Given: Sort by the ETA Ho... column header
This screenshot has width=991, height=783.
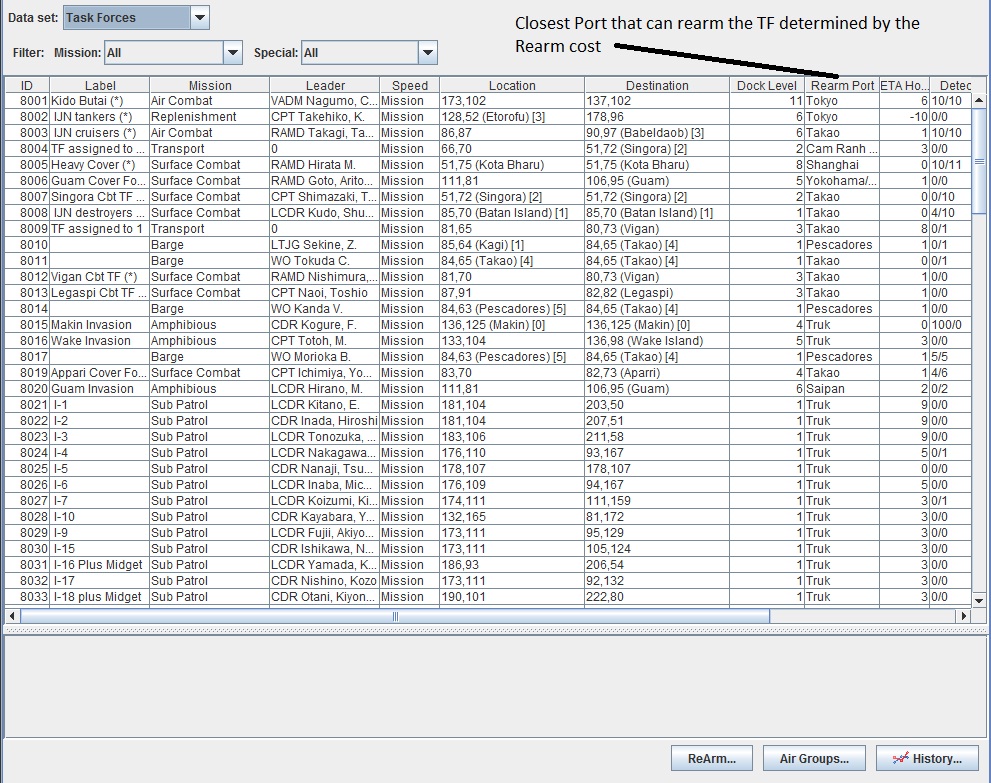Looking at the screenshot, I should (904, 85).
